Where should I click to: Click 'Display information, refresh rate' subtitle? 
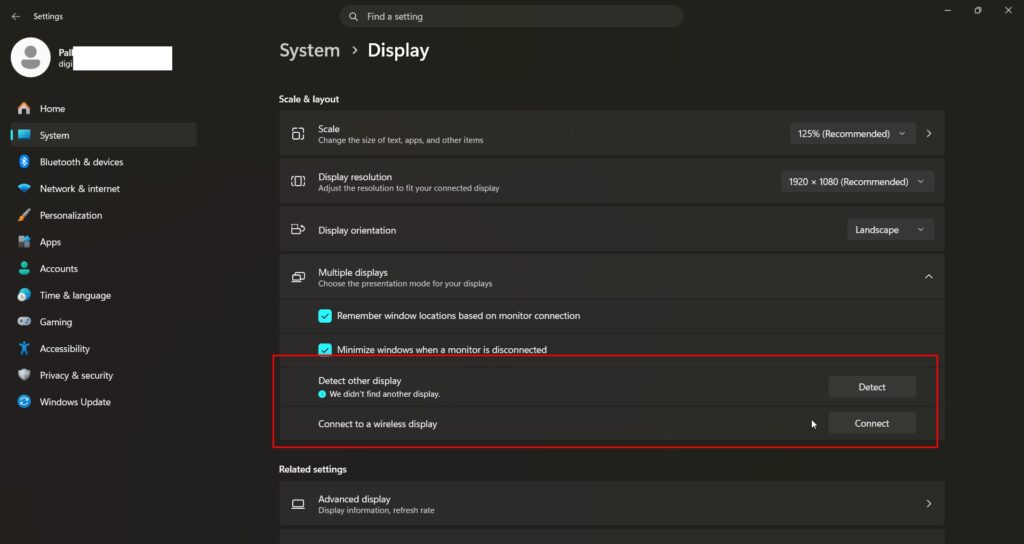pyautogui.click(x=376, y=511)
